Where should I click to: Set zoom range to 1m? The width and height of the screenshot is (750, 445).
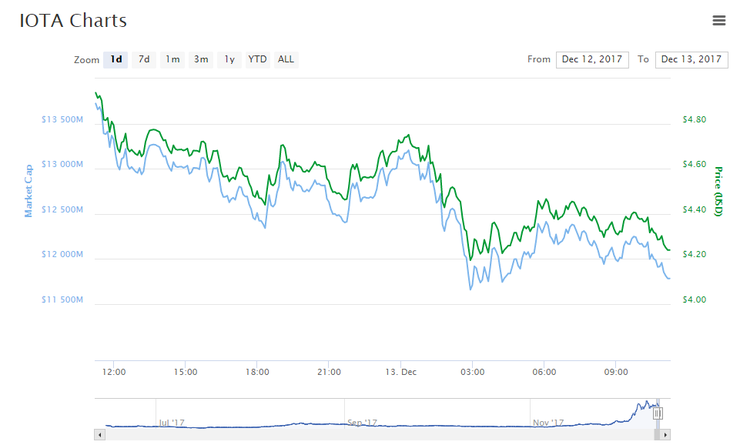coord(173,59)
